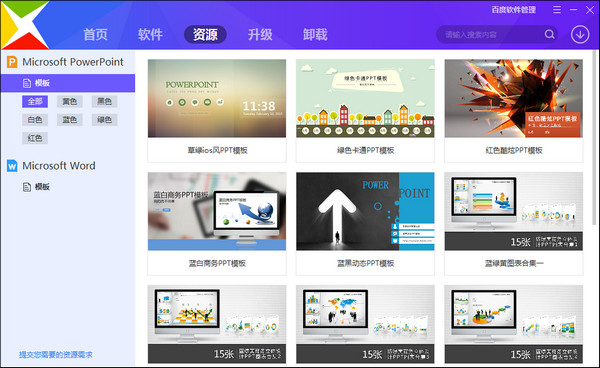Click the document icon beside Word 模板
The image size is (600, 368).
tap(27, 187)
